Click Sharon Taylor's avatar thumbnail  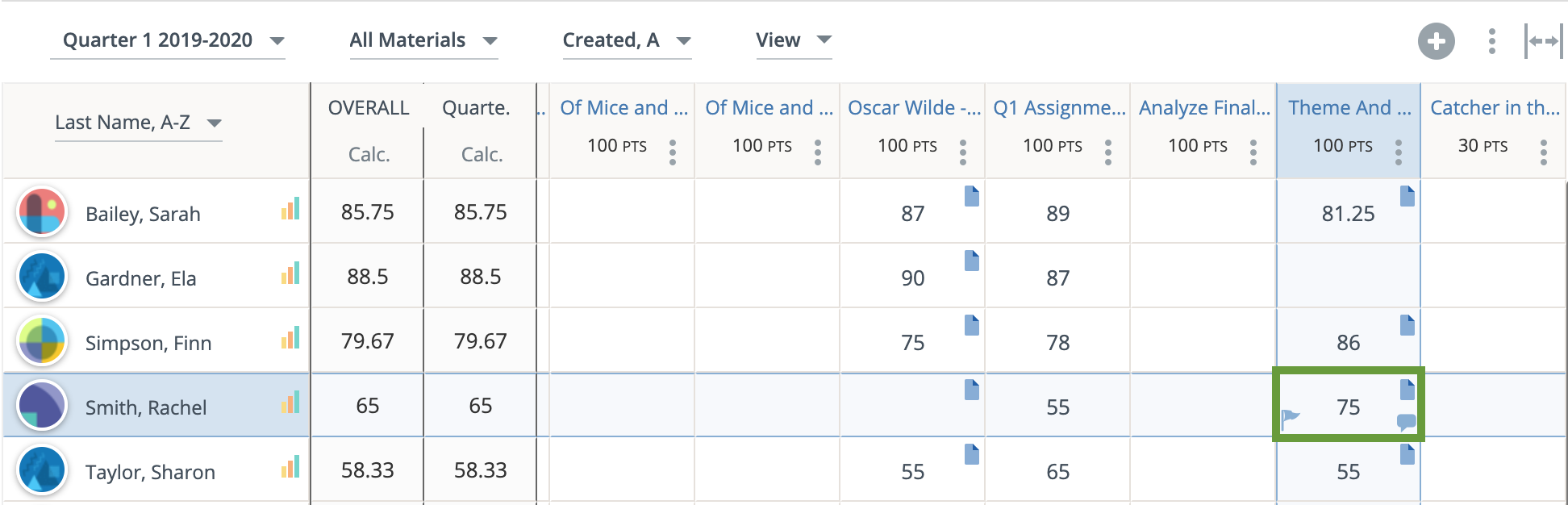[x=42, y=470]
